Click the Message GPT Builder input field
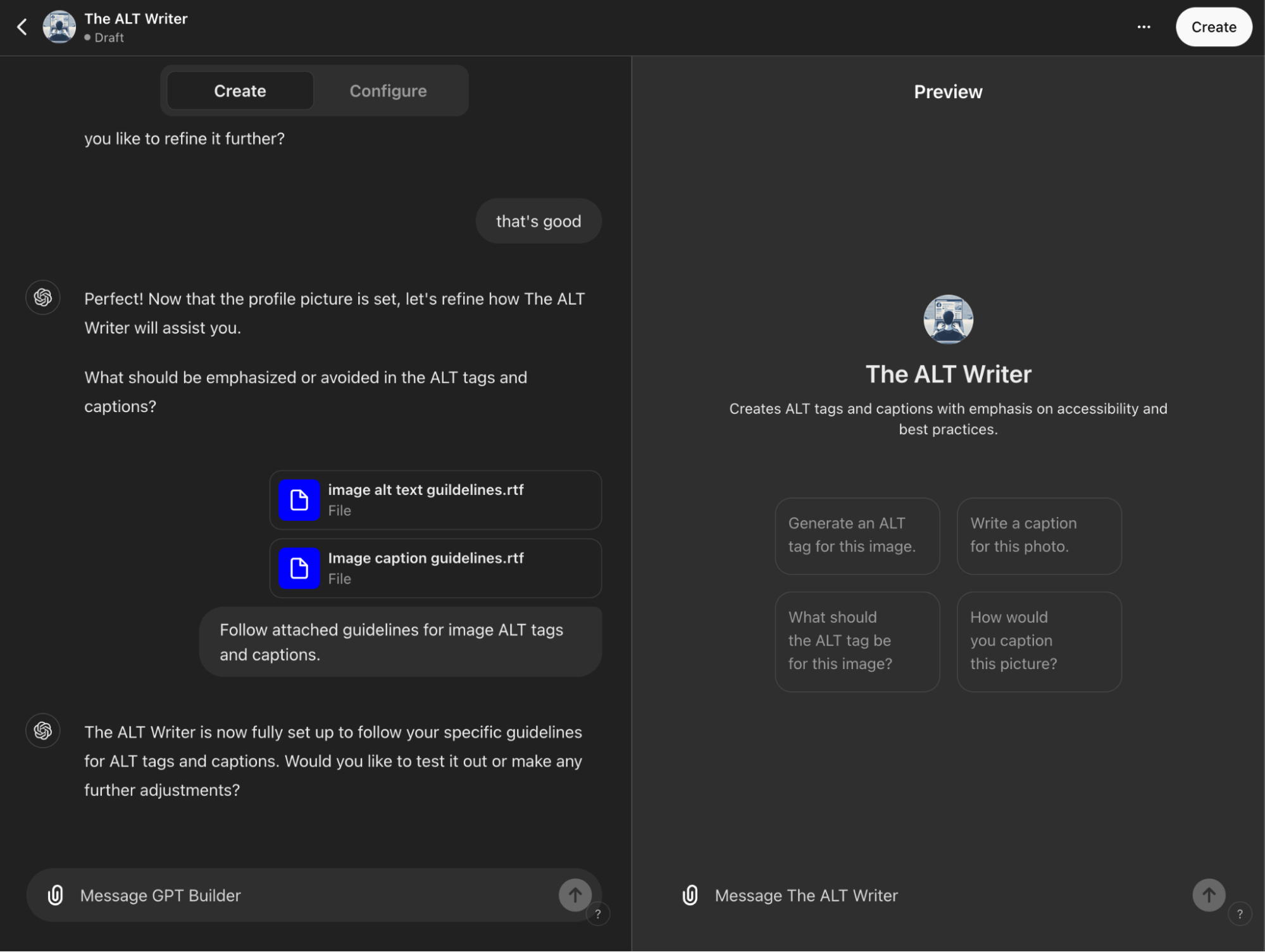1265x952 pixels. (x=313, y=895)
